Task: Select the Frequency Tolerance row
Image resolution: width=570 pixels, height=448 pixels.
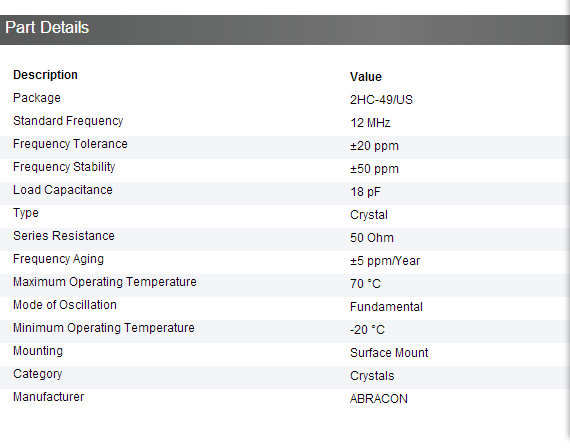Action: (285, 147)
